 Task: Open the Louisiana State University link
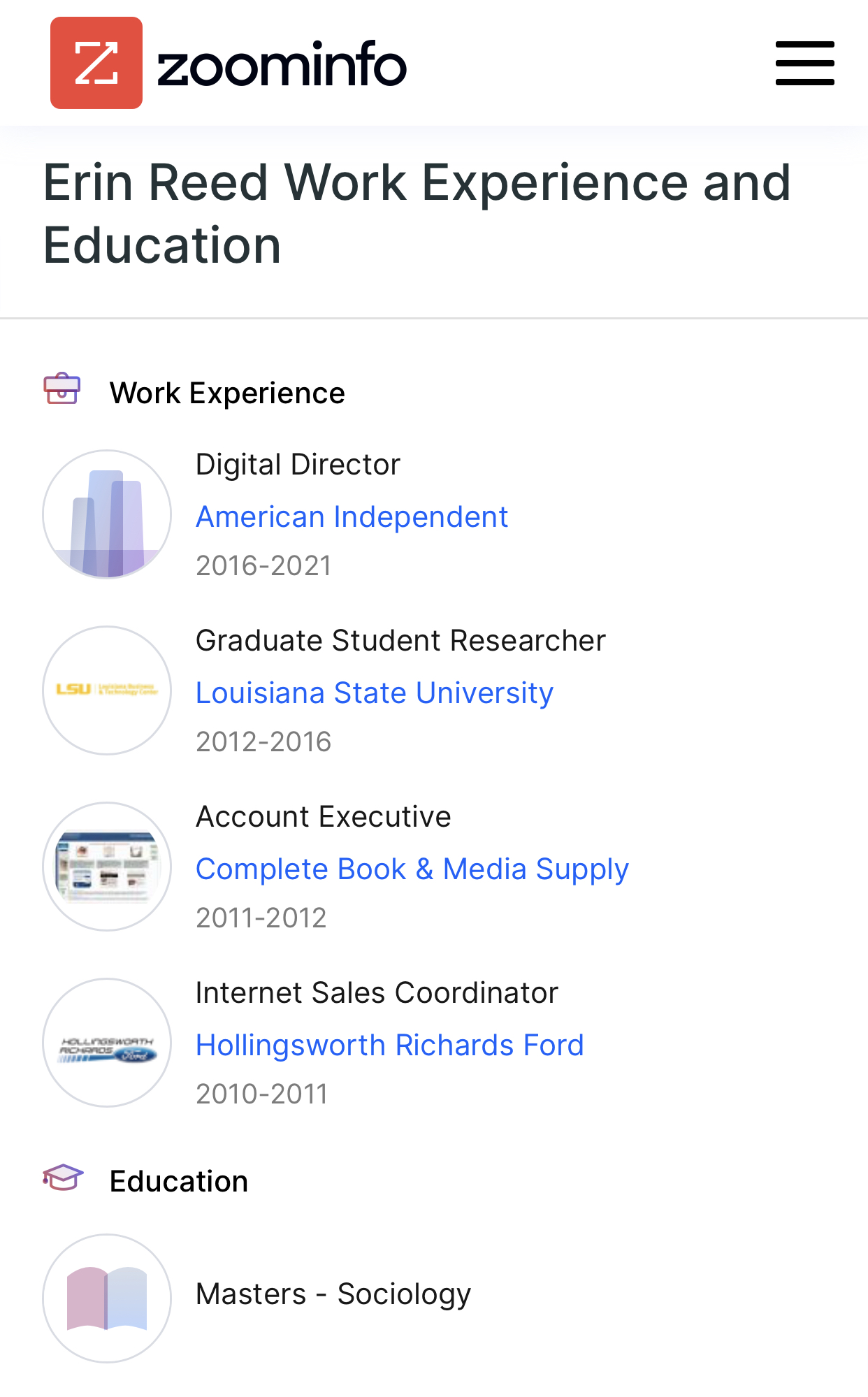[375, 693]
